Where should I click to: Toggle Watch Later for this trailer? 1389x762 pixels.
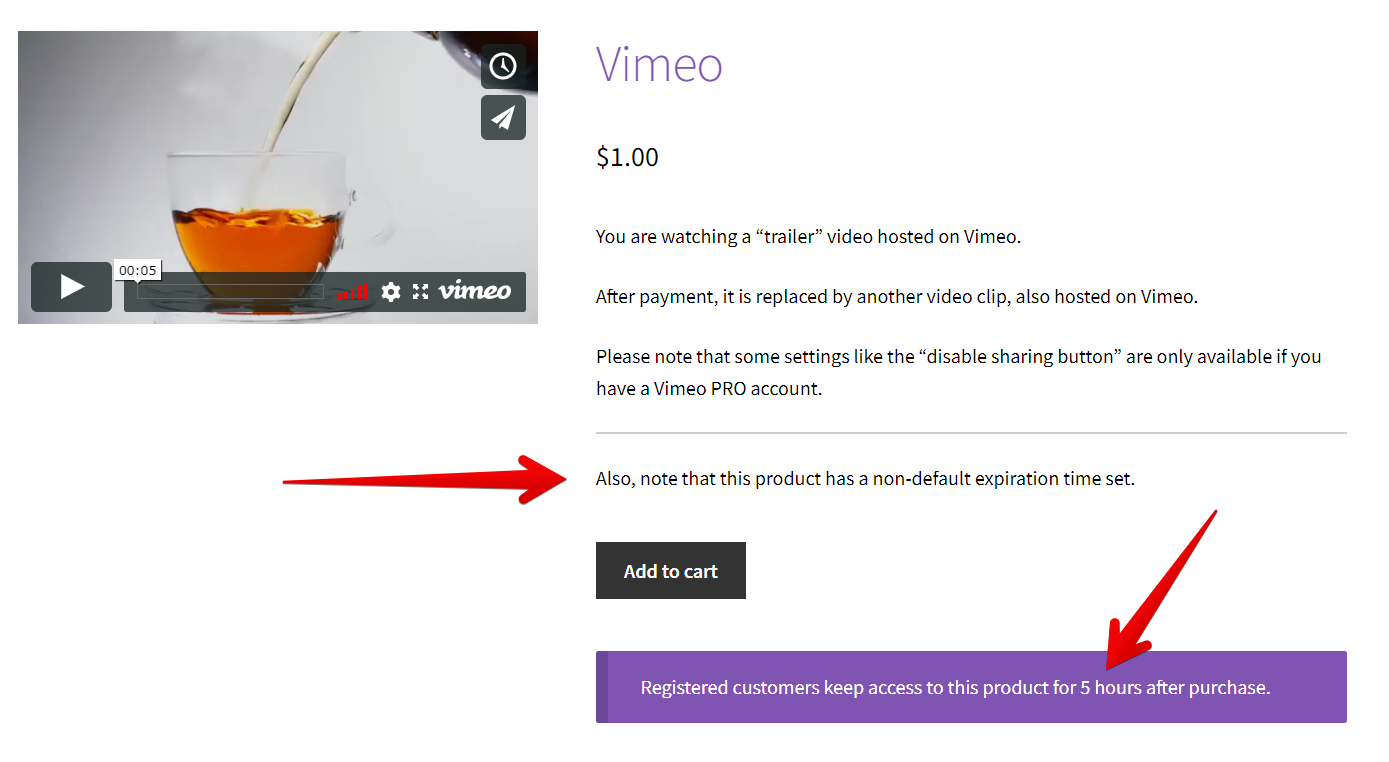[x=503, y=66]
